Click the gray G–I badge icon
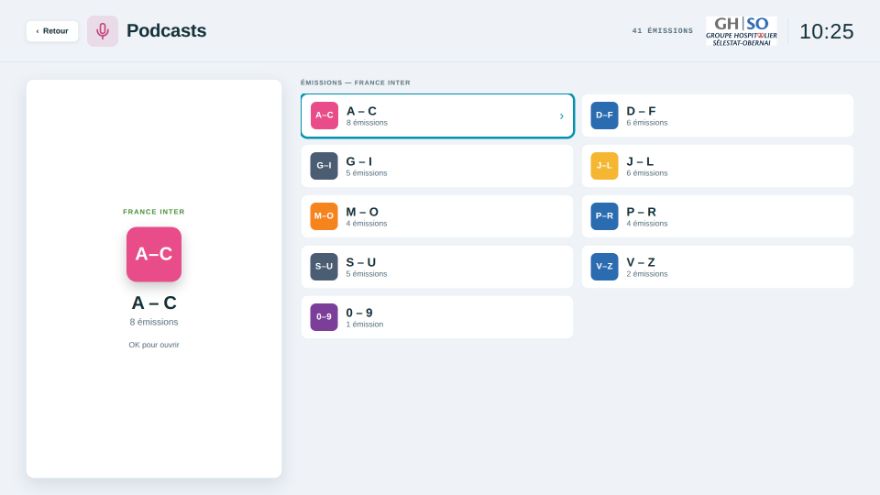The width and height of the screenshot is (880, 495). (324, 166)
